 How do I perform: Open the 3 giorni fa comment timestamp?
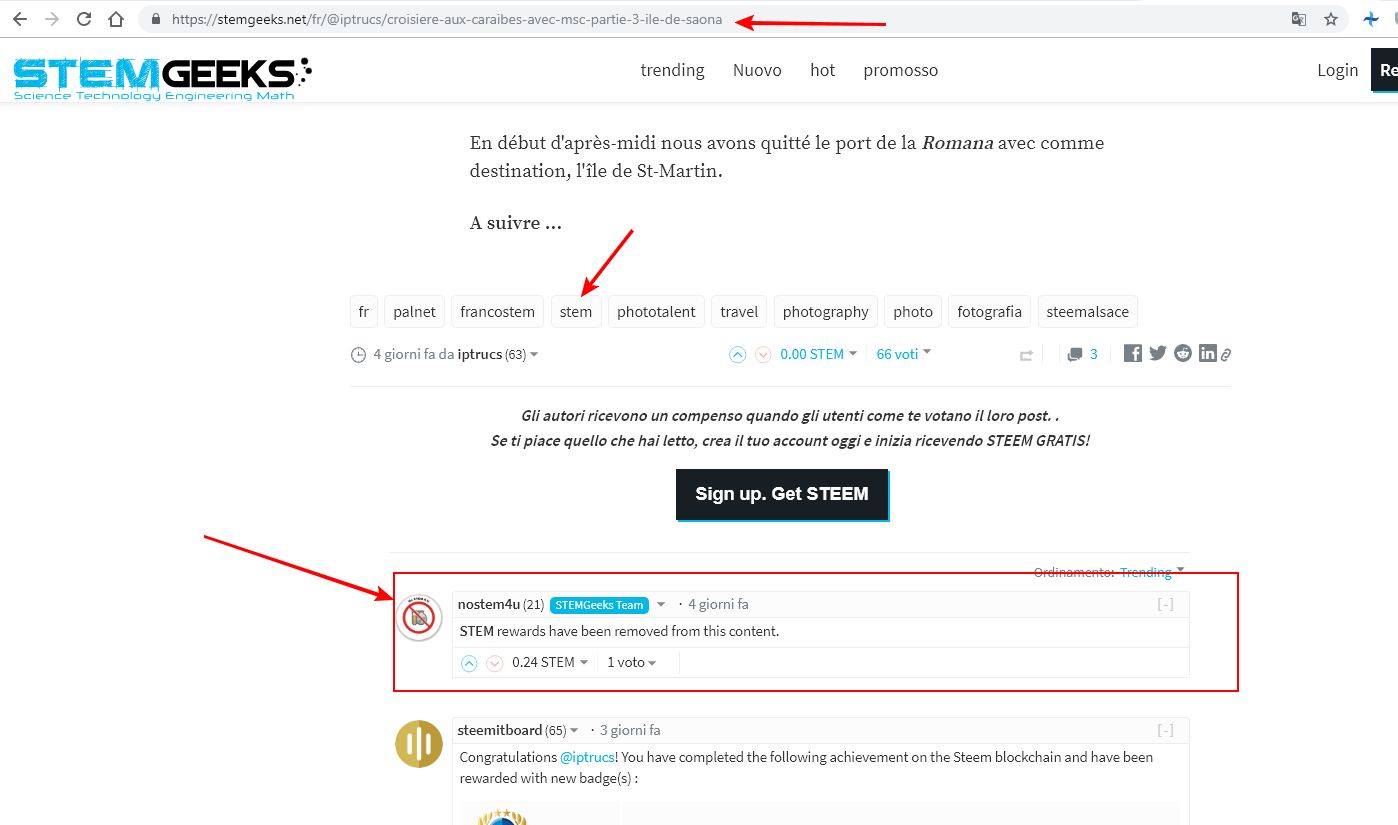pos(630,730)
